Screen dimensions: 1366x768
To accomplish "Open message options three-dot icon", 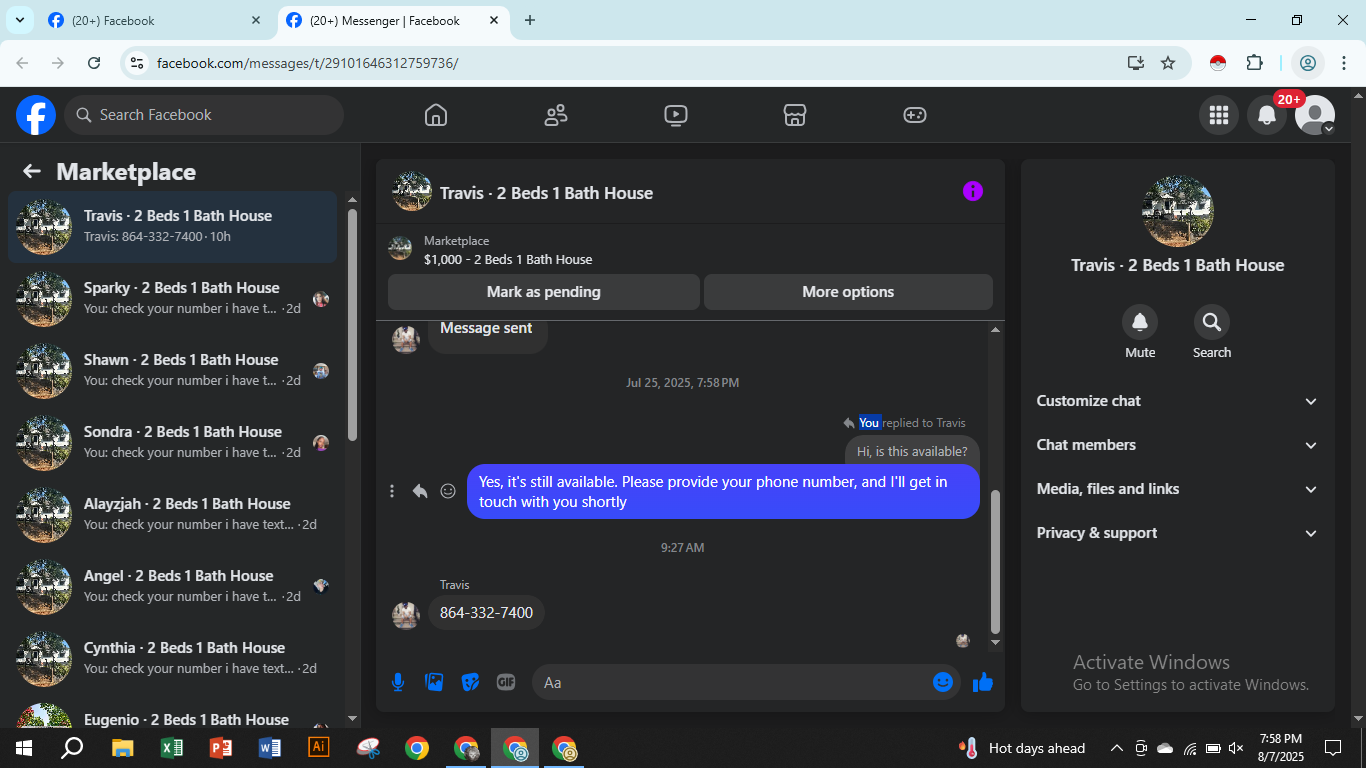I will (392, 491).
